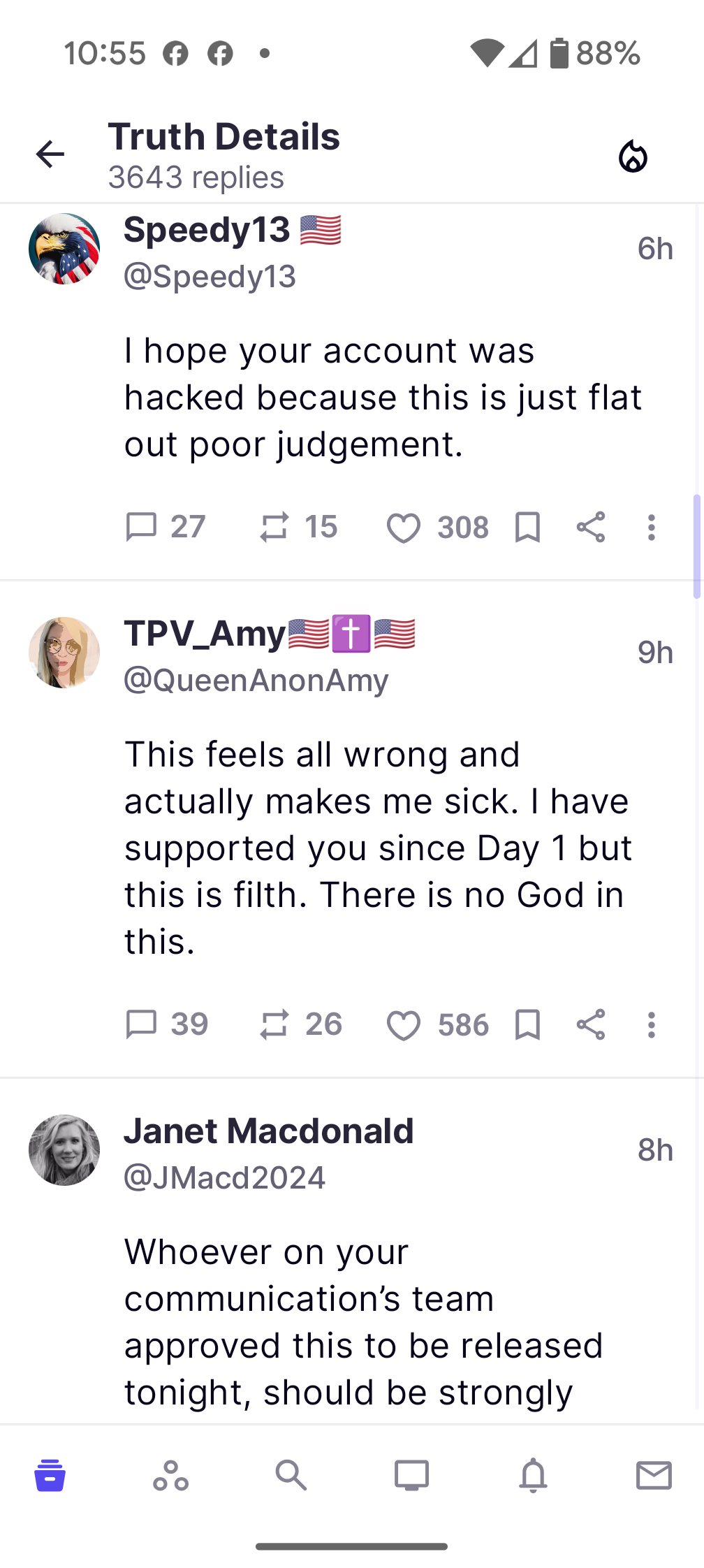Open the home feed tab
This screenshot has width=704, height=1568.
tap(50, 1475)
